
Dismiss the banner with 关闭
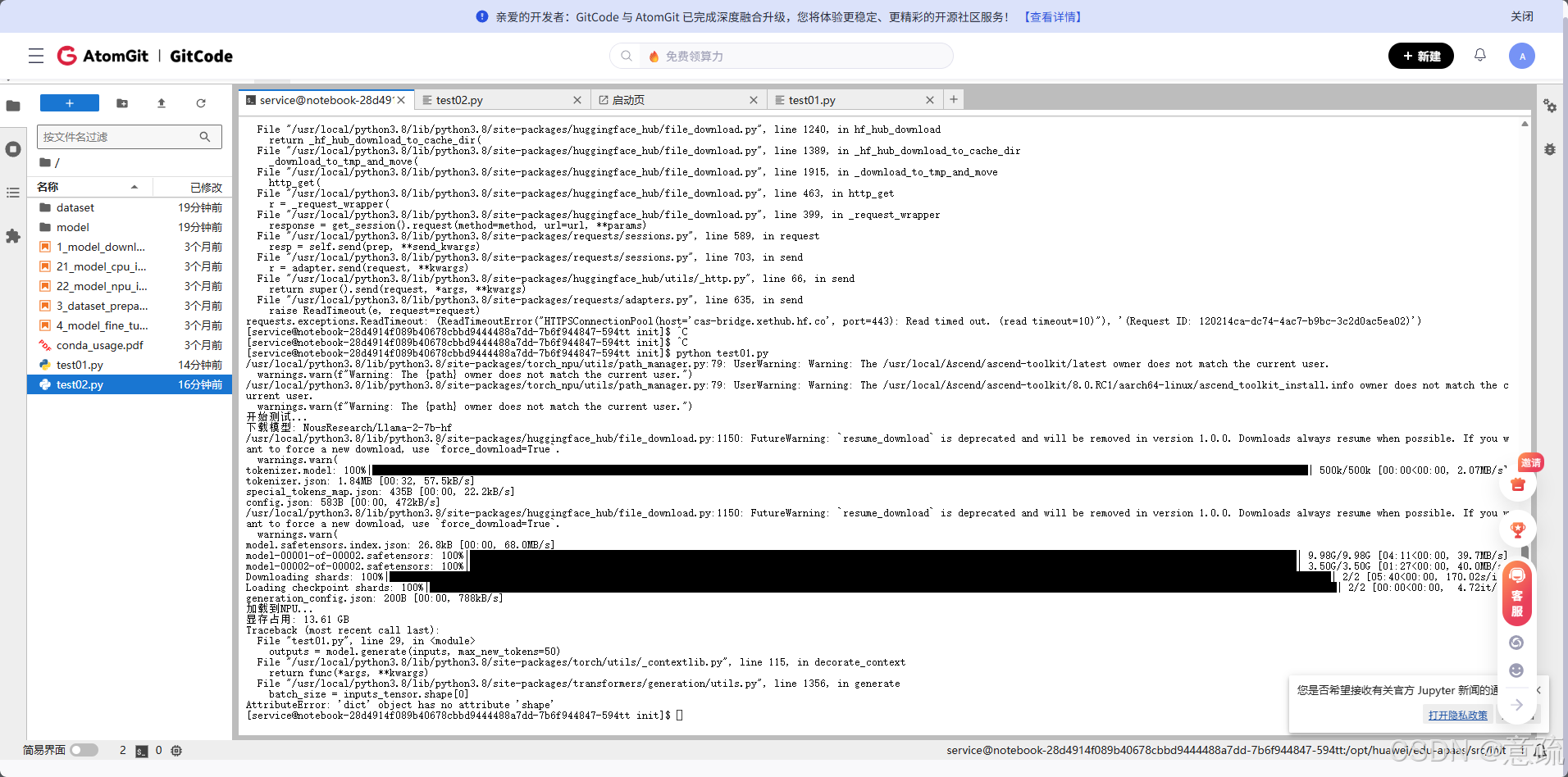pyautogui.click(x=1522, y=16)
